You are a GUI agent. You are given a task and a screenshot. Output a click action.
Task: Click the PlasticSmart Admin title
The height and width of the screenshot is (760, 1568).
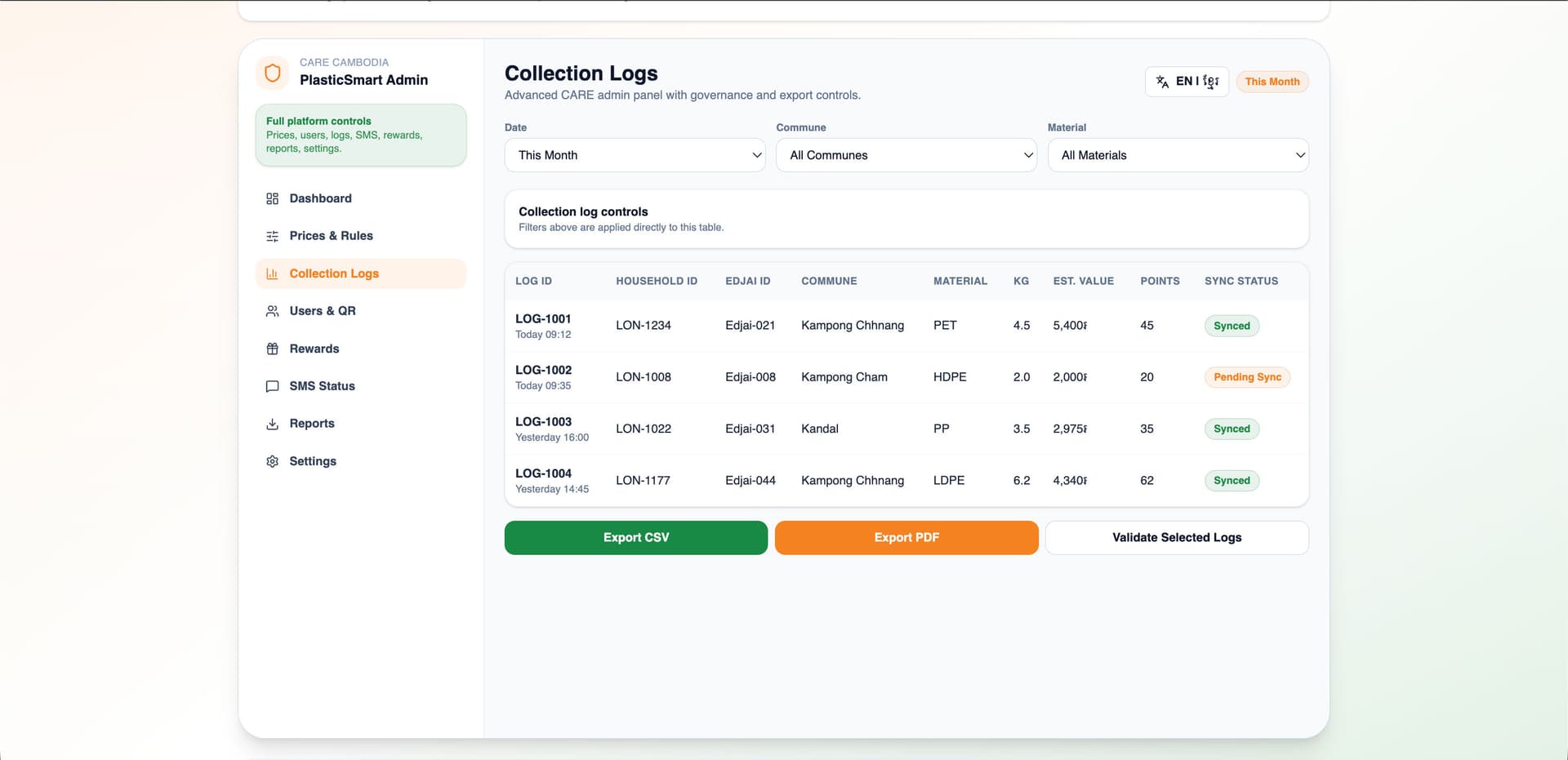coord(363,80)
